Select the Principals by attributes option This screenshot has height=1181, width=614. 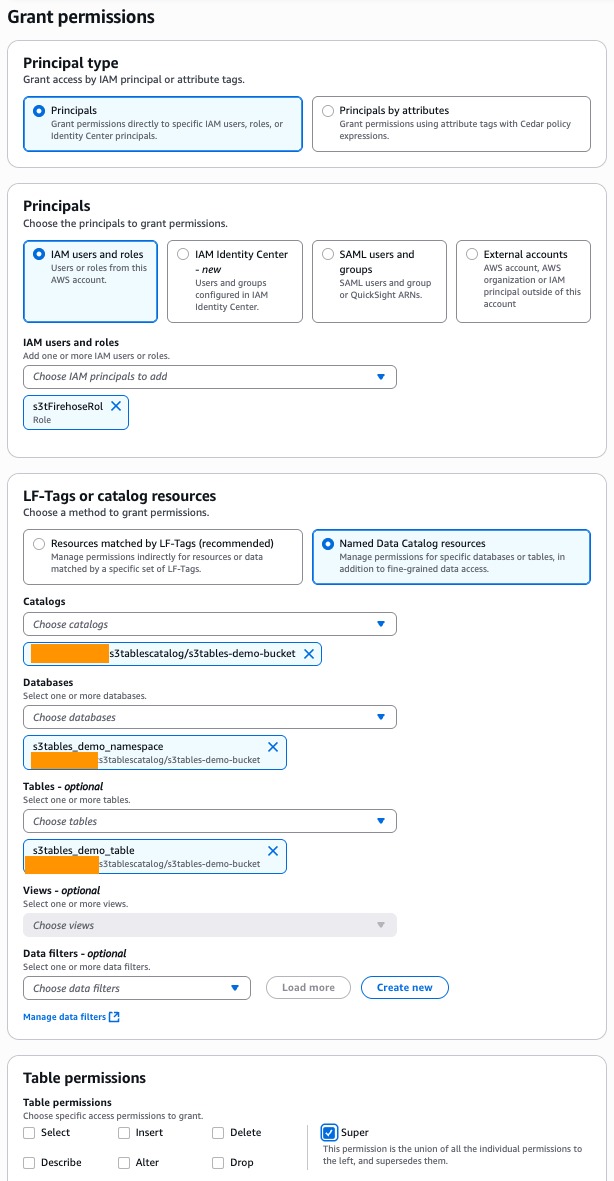pyautogui.click(x=327, y=110)
